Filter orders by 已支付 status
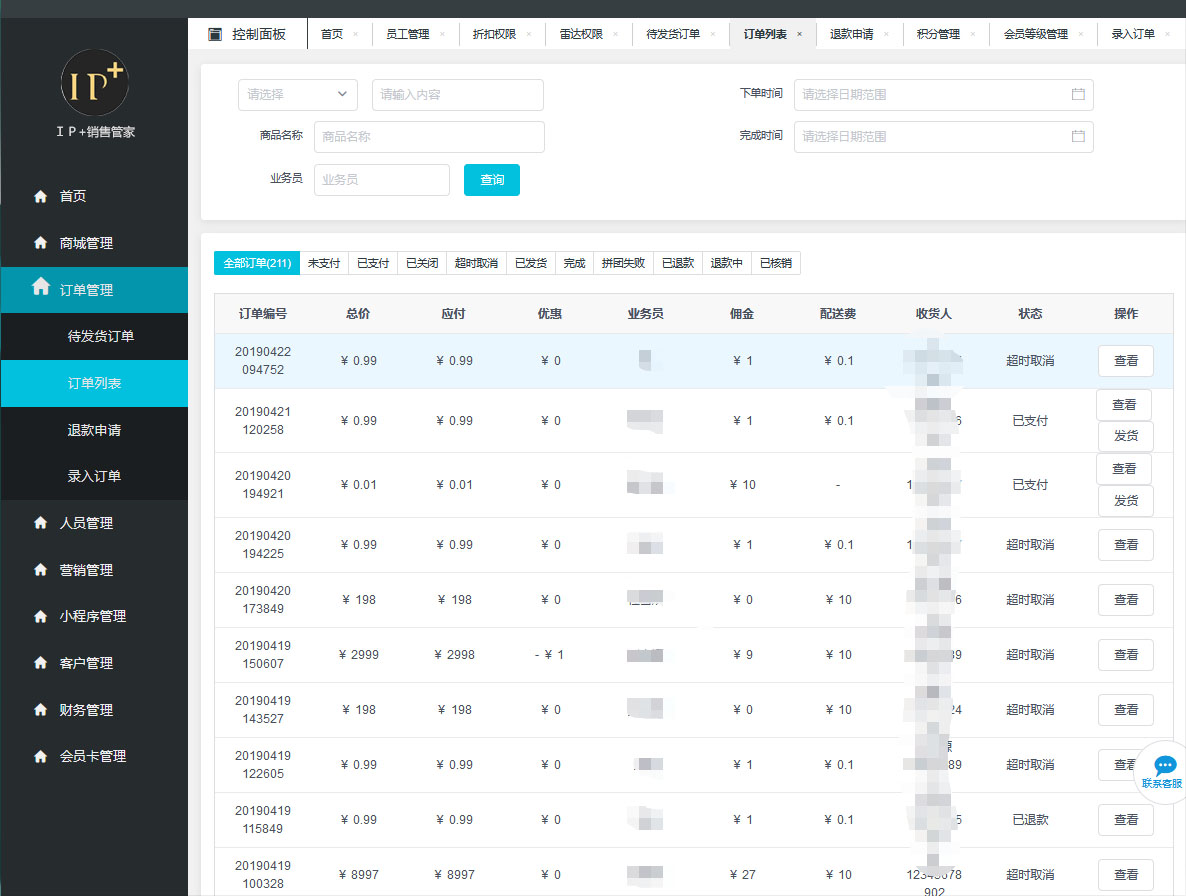This screenshot has width=1186, height=896. click(x=373, y=264)
